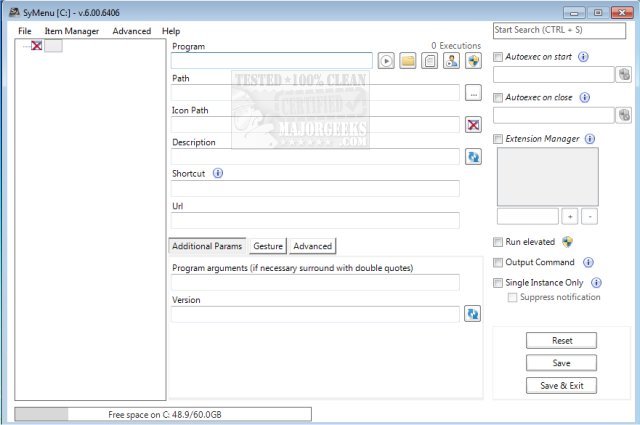Screen dimensions: 640x425
Task: Expand the root item in the tree
Action: [25, 46]
